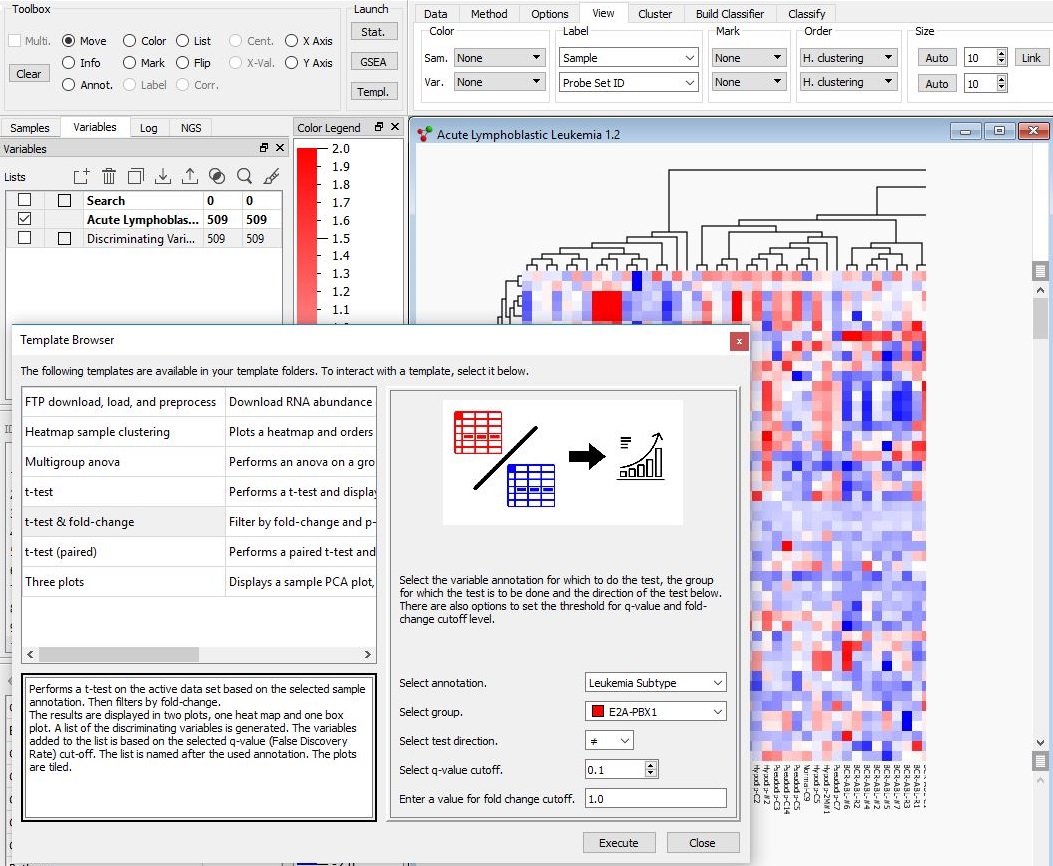Click the import list download icon
The image size is (1053, 866).
(x=163, y=176)
